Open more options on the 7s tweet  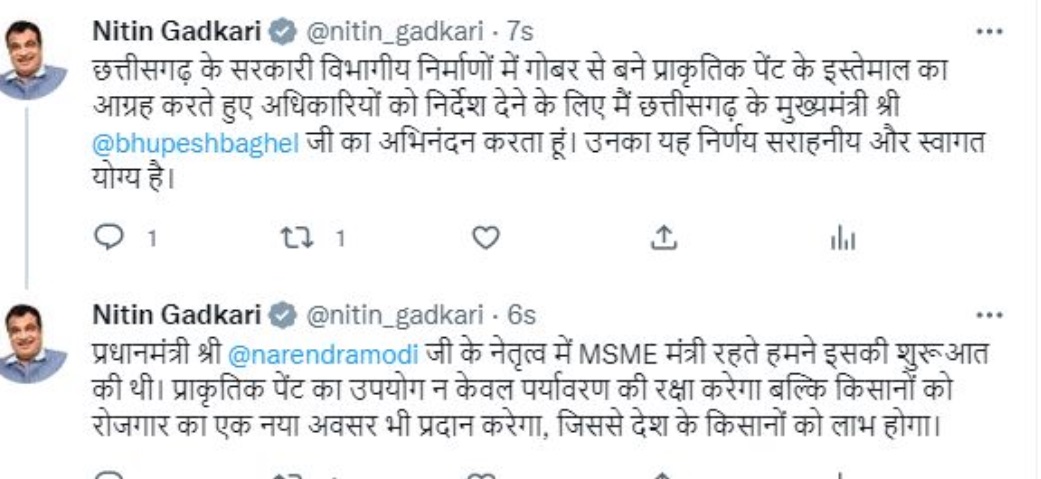989,32
